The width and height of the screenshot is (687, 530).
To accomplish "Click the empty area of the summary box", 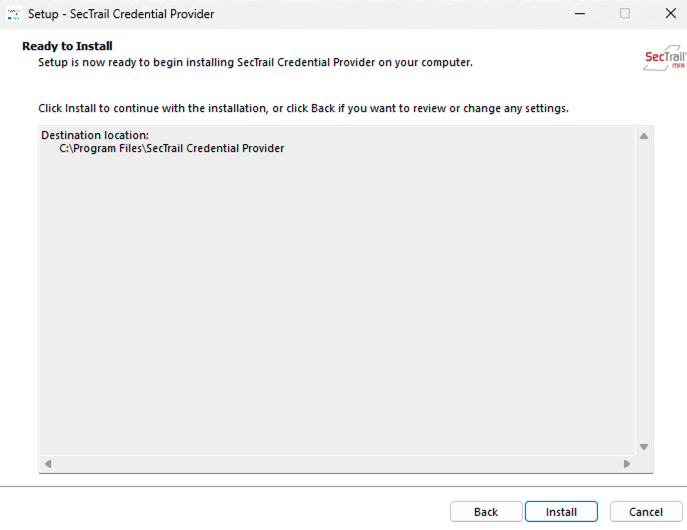I will pyautogui.click(x=335, y=300).
